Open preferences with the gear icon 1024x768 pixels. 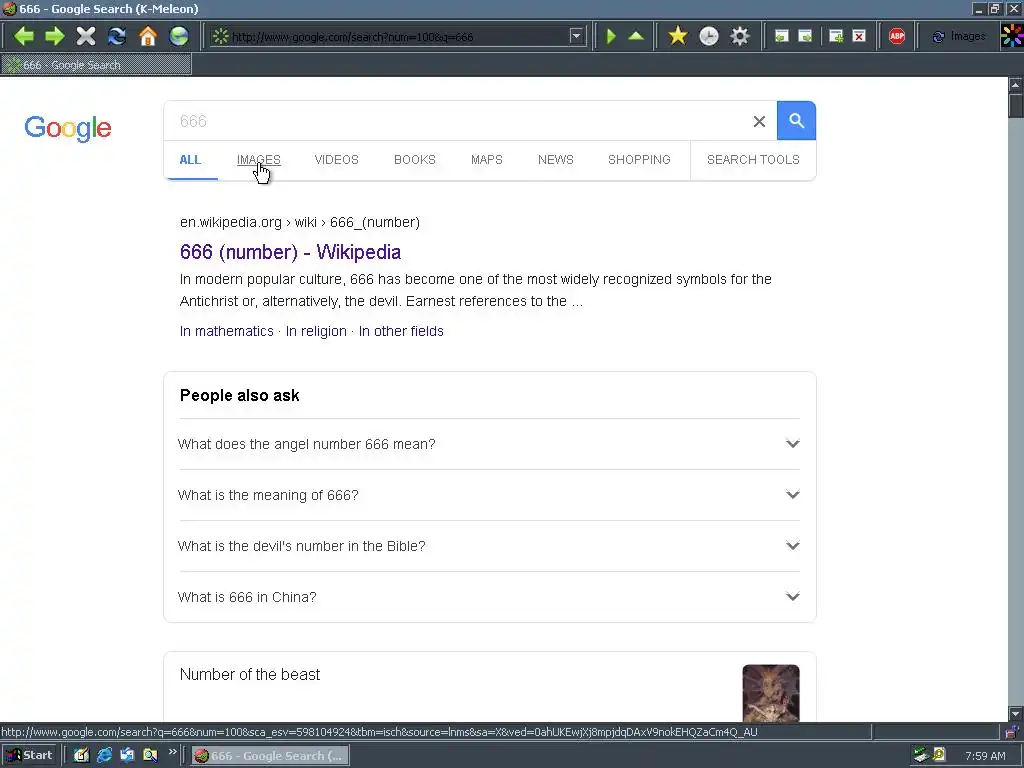[740, 36]
